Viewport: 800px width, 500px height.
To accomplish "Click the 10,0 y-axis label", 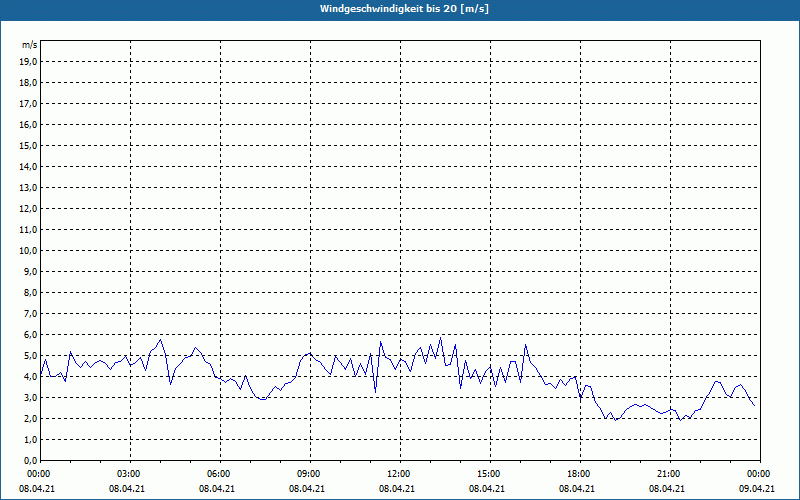I will coord(29,251).
